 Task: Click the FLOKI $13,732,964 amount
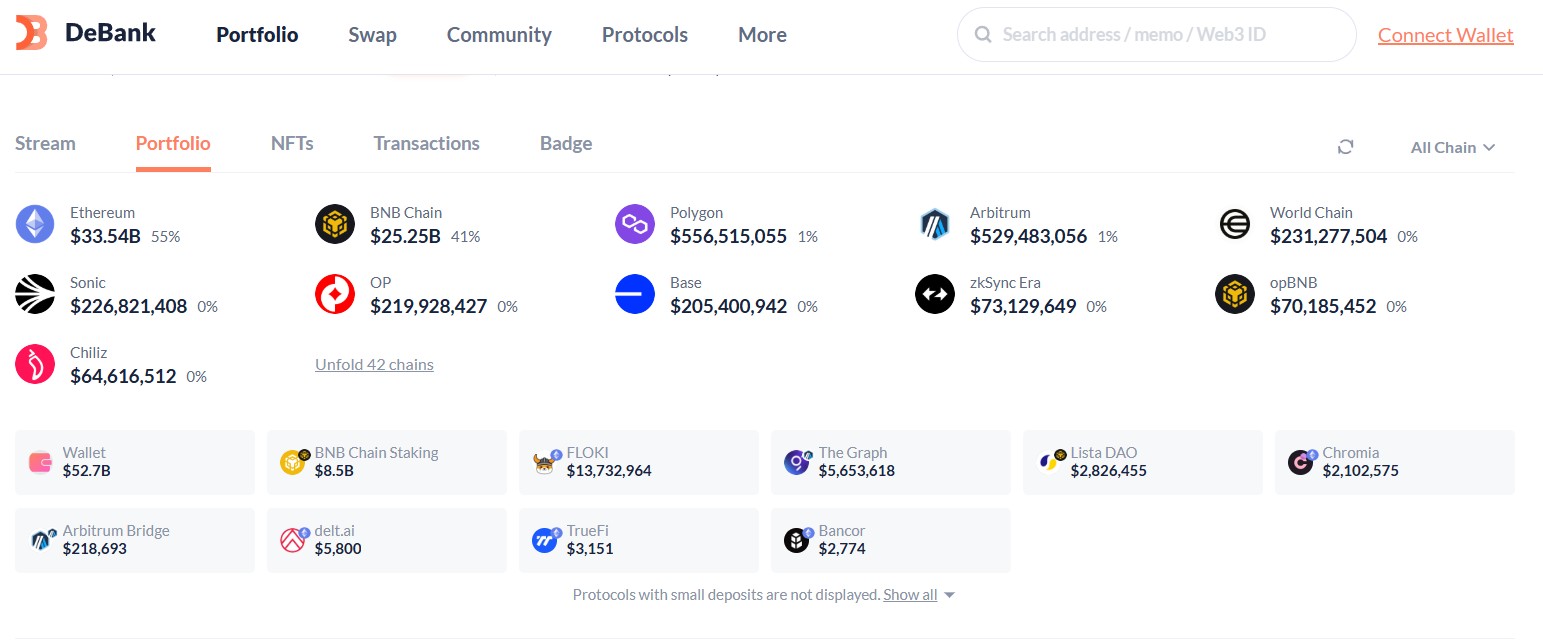(x=609, y=470)
